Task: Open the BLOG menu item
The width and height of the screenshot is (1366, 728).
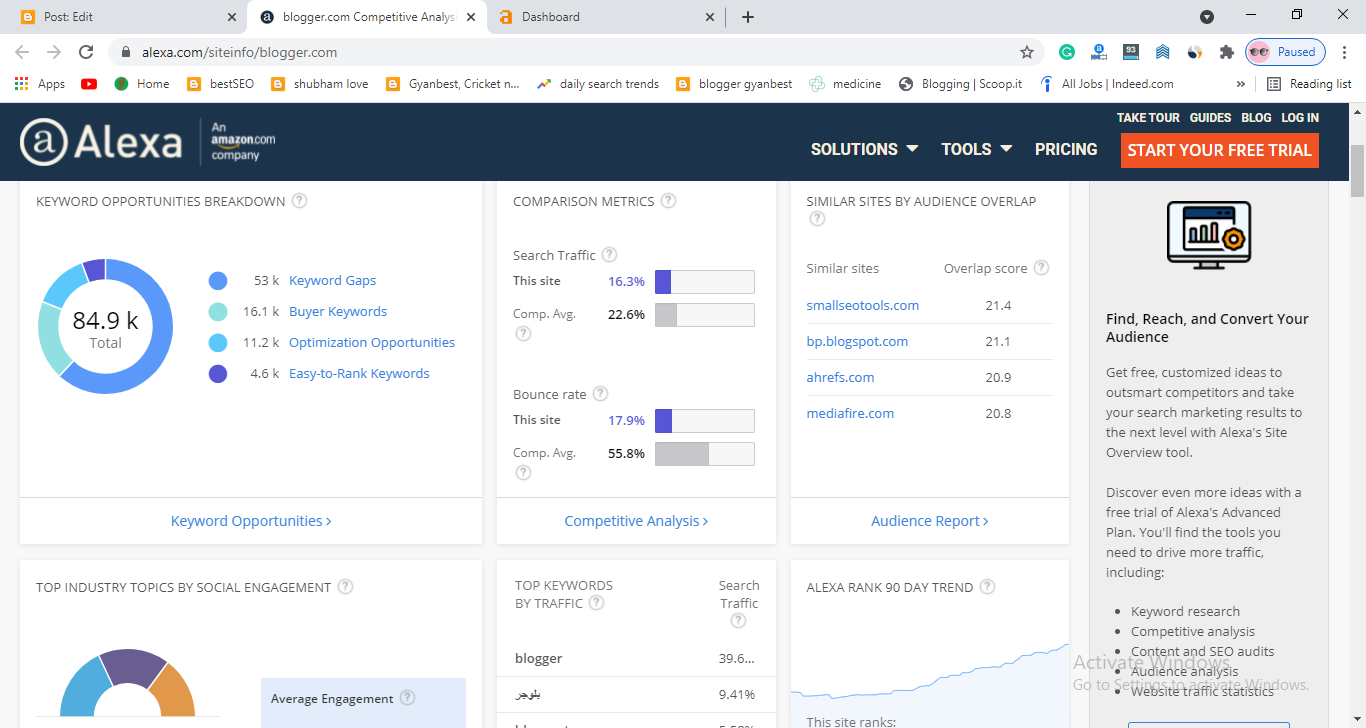Action: point(1256,117)
